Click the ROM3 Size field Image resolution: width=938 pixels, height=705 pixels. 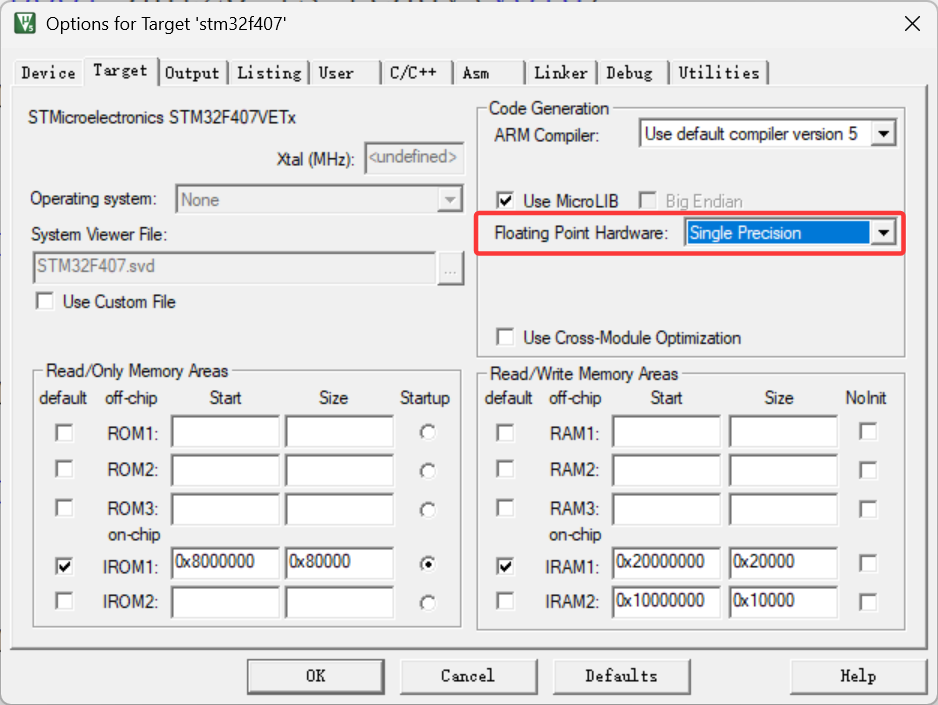(x=340, y=509)
